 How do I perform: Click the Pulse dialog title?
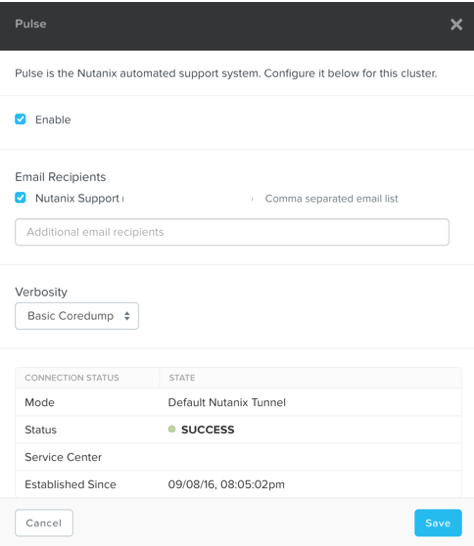pos(31,24)
